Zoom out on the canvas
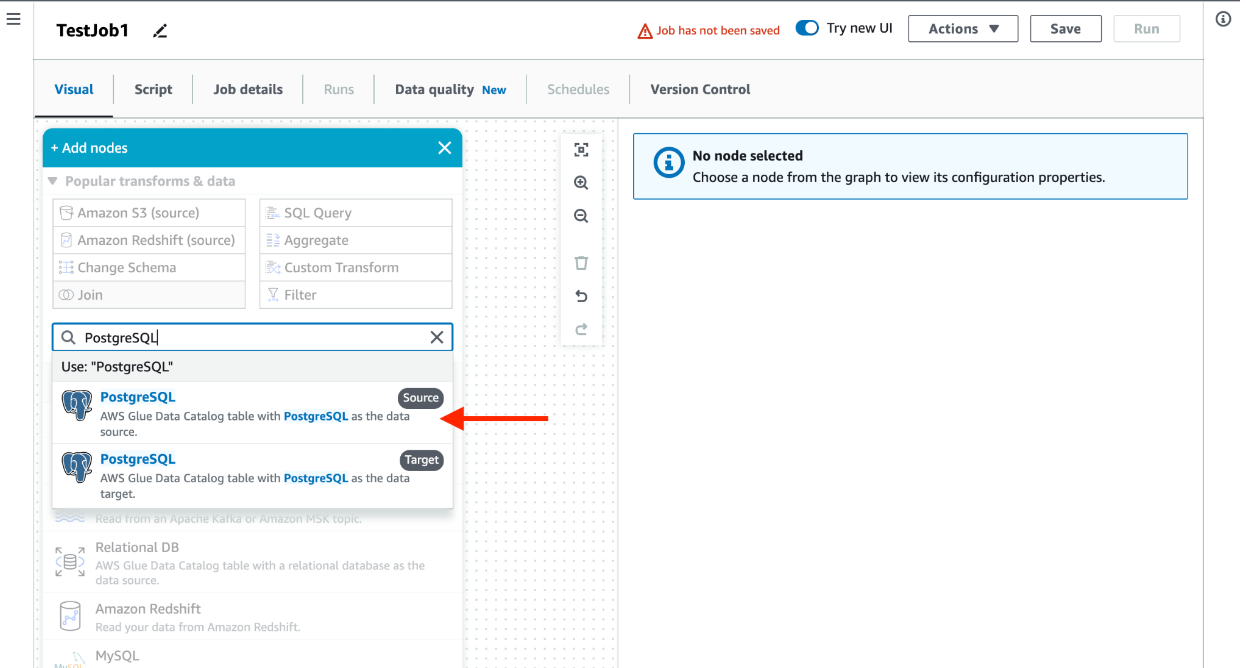 coord(581,216)
